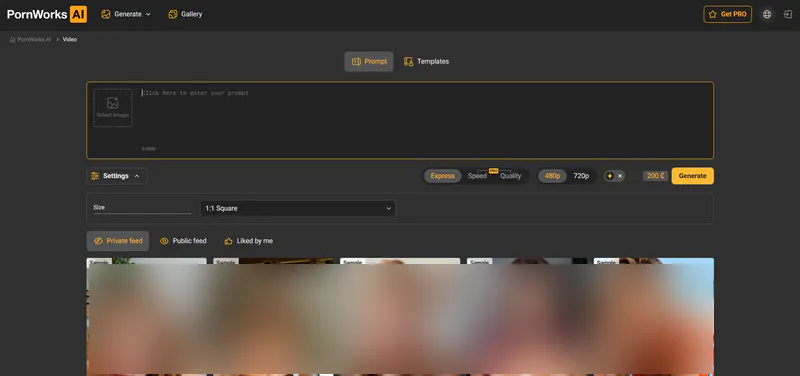Switch to the Prompt tab
The height and width of the screenshot is (376, 800).
point(369,61)
